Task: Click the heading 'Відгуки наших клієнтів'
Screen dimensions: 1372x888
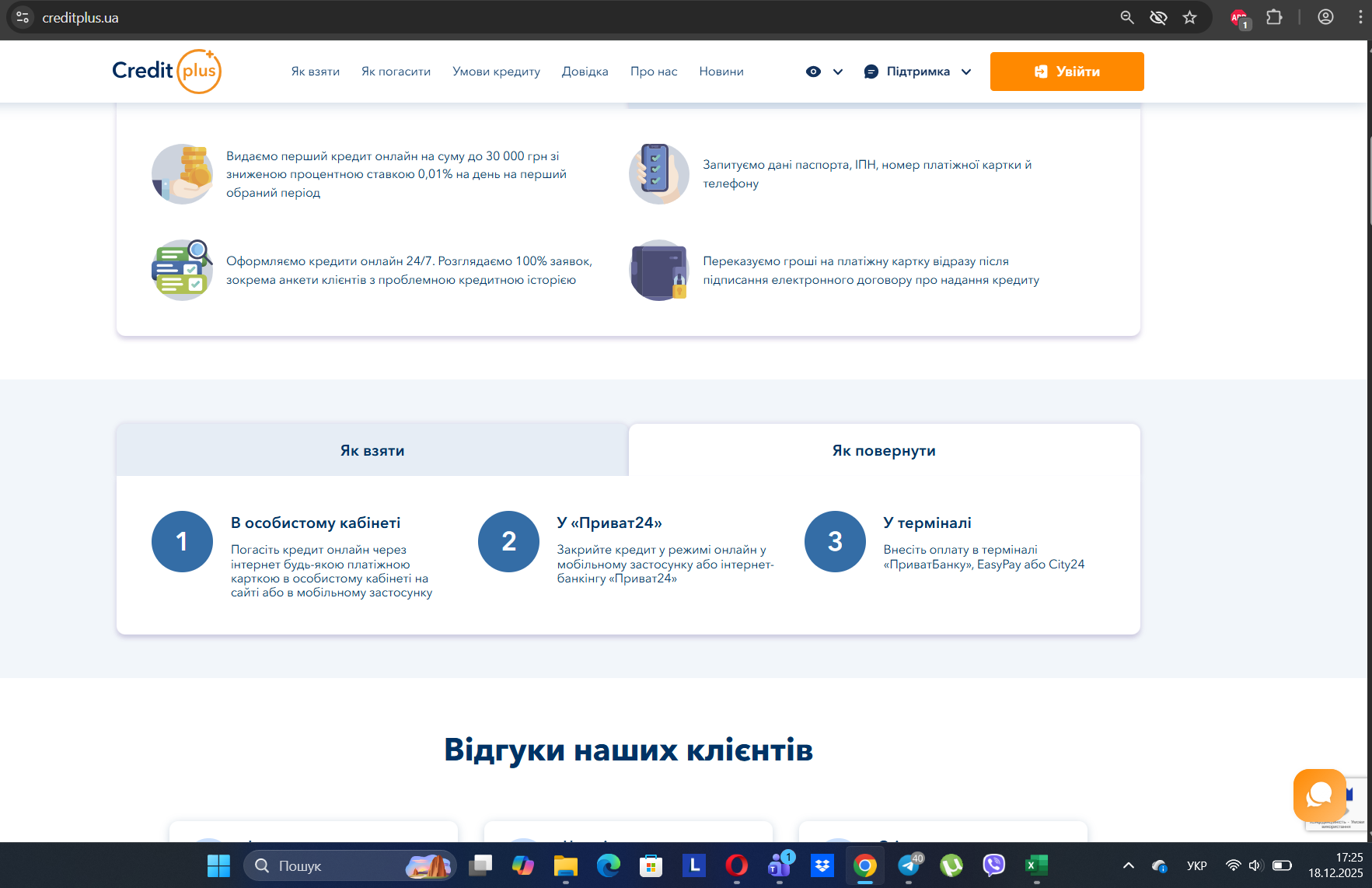Action: (x=628, y=750)
